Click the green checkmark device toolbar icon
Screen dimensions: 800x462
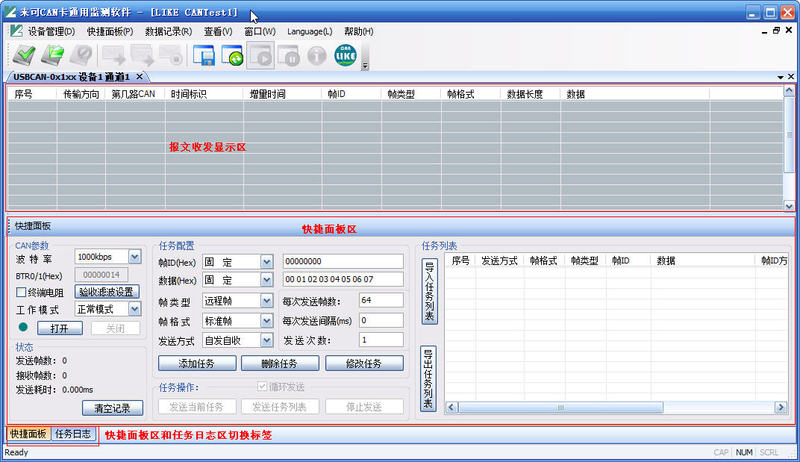[22, 56]
